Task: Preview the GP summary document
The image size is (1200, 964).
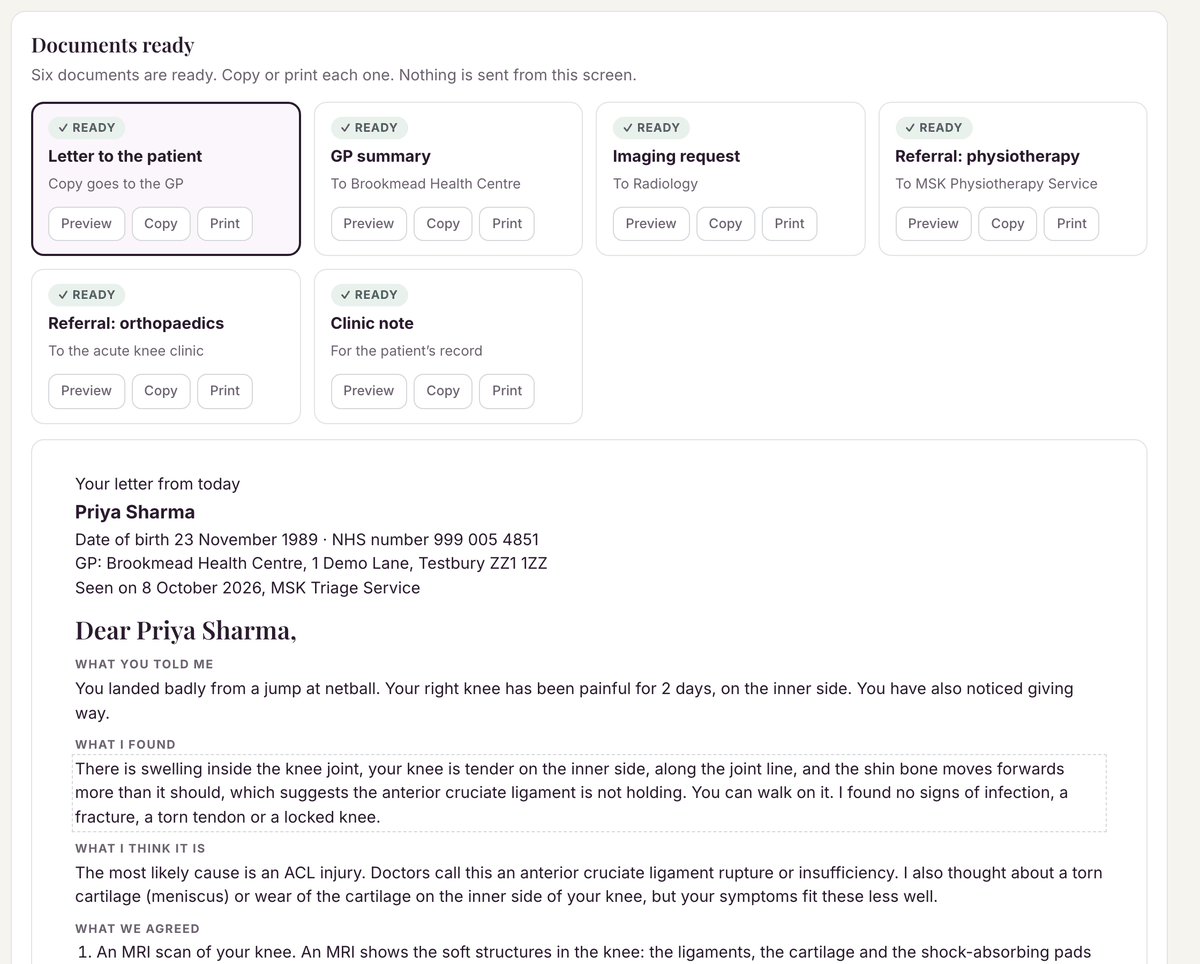Action: [368, 224]
